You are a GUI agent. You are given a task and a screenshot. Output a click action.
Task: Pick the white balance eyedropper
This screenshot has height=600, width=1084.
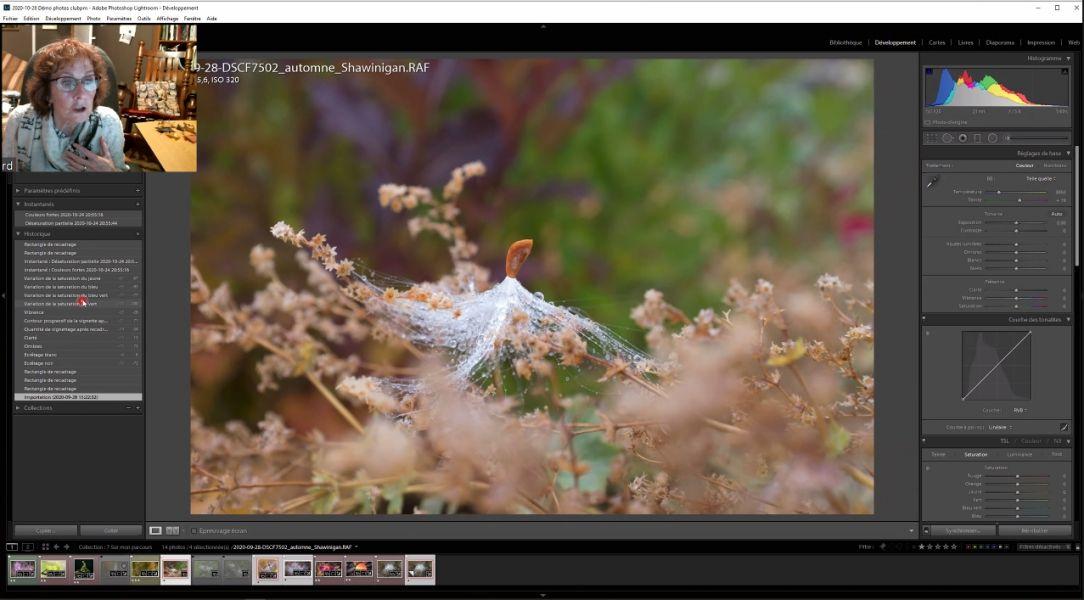932,182
